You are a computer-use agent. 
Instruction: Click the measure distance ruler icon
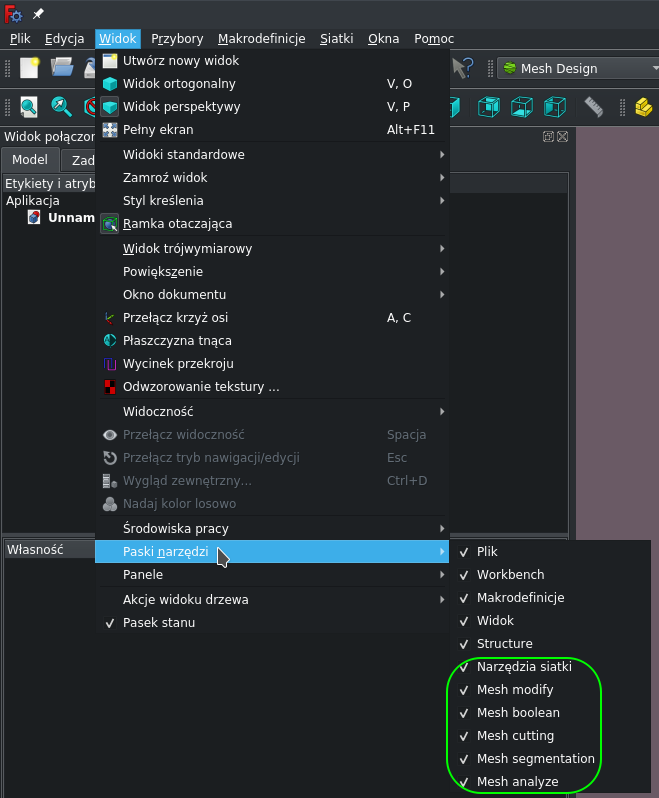pos(593,107)
